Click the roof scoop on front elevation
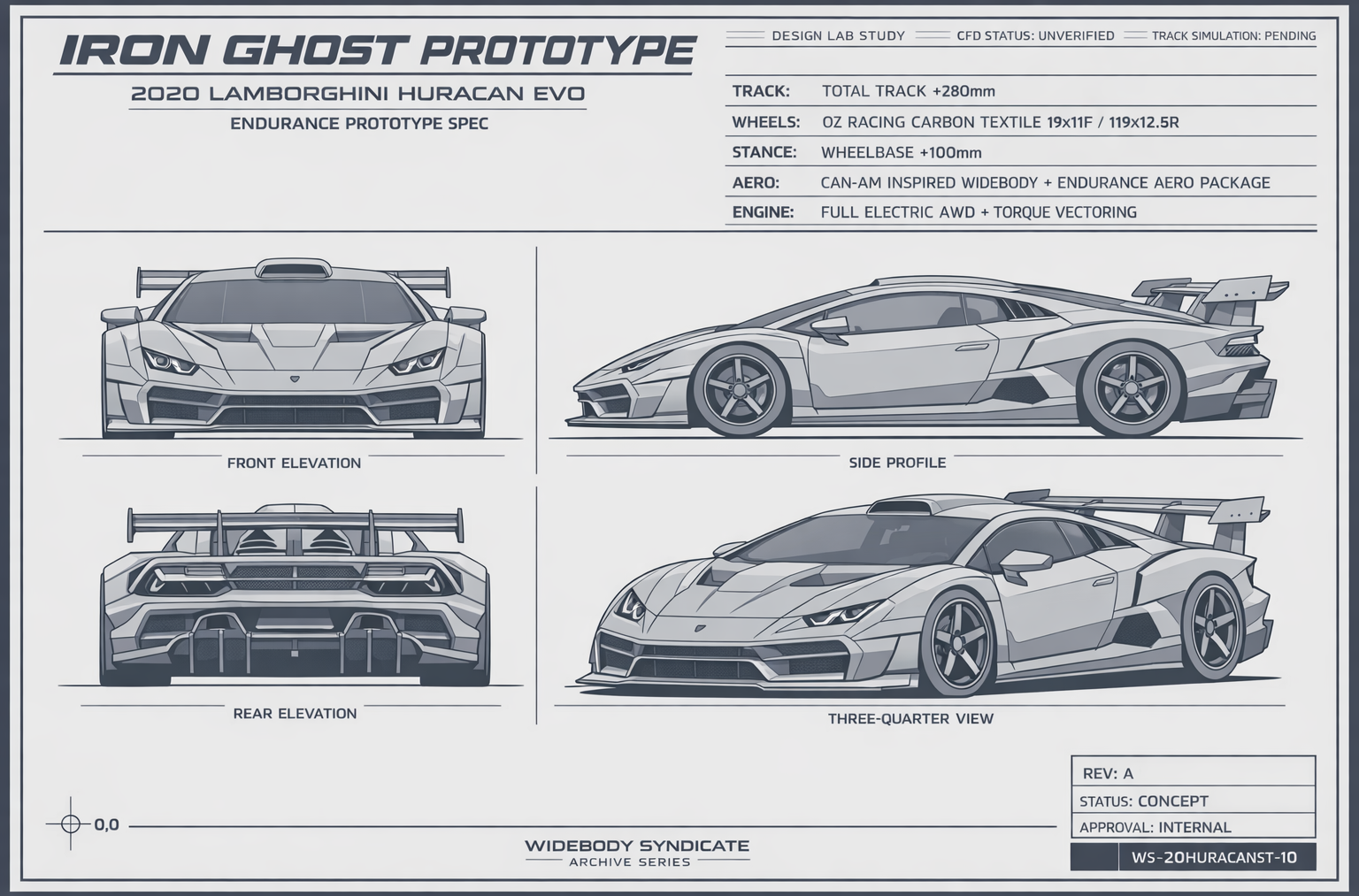Screen dimensions: 1359x896 pyautogui.click(x=293, y=270)
